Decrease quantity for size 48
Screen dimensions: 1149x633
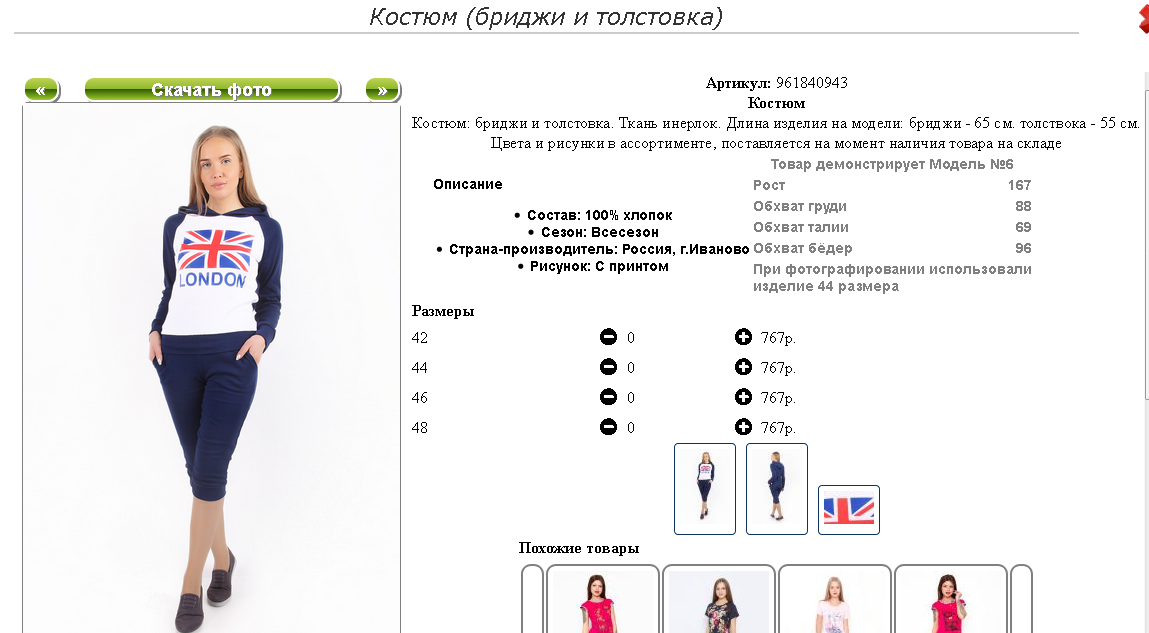(x=608, y=427)
